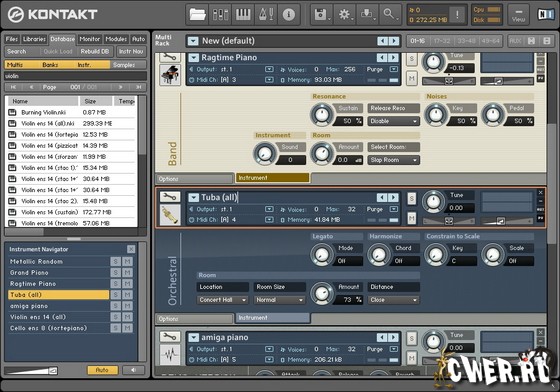Screen dimensions: 560x392
Task: Open the master metronome icon
Action: click(266, 15)
